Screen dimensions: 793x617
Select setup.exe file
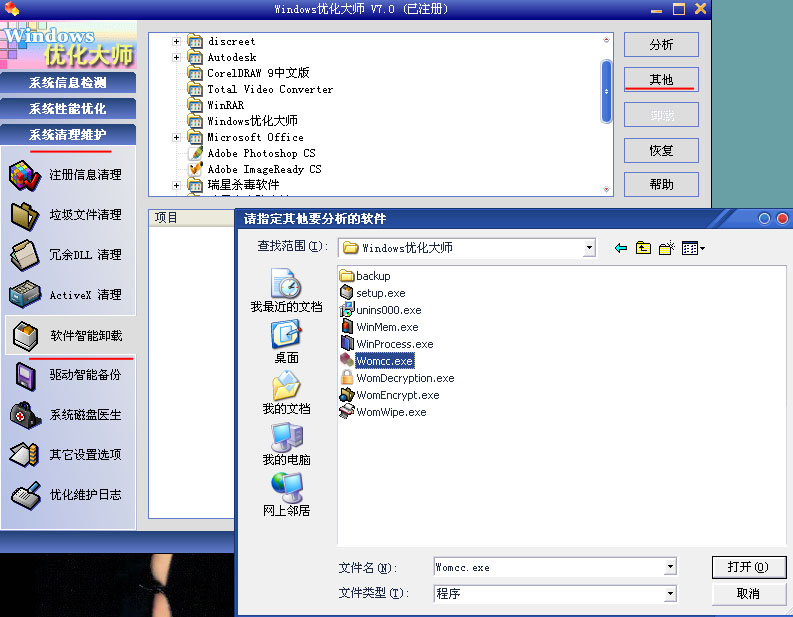(373, 293)
